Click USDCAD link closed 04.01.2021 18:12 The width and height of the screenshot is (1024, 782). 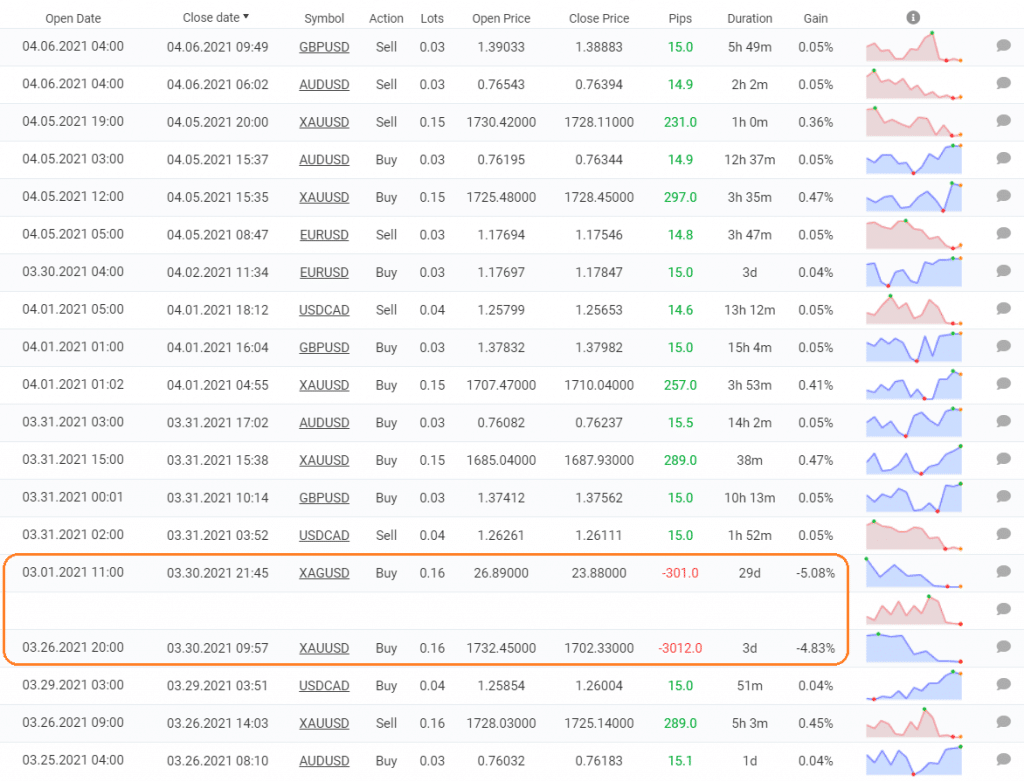click(324, 310)
